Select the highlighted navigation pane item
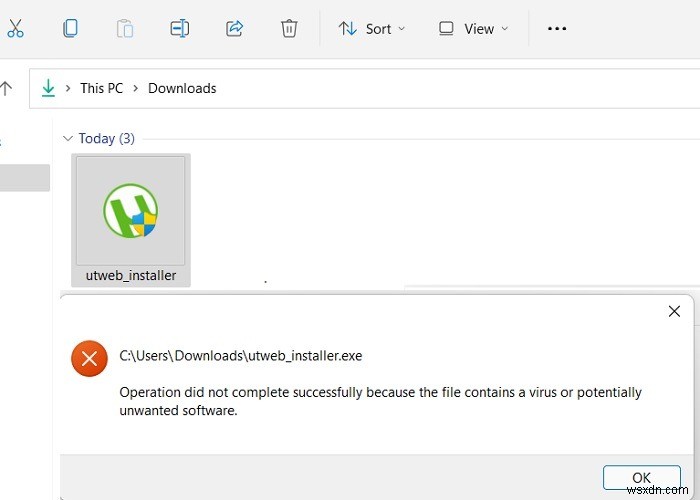This screenshot has width=700, height=500. pos(25,178)
